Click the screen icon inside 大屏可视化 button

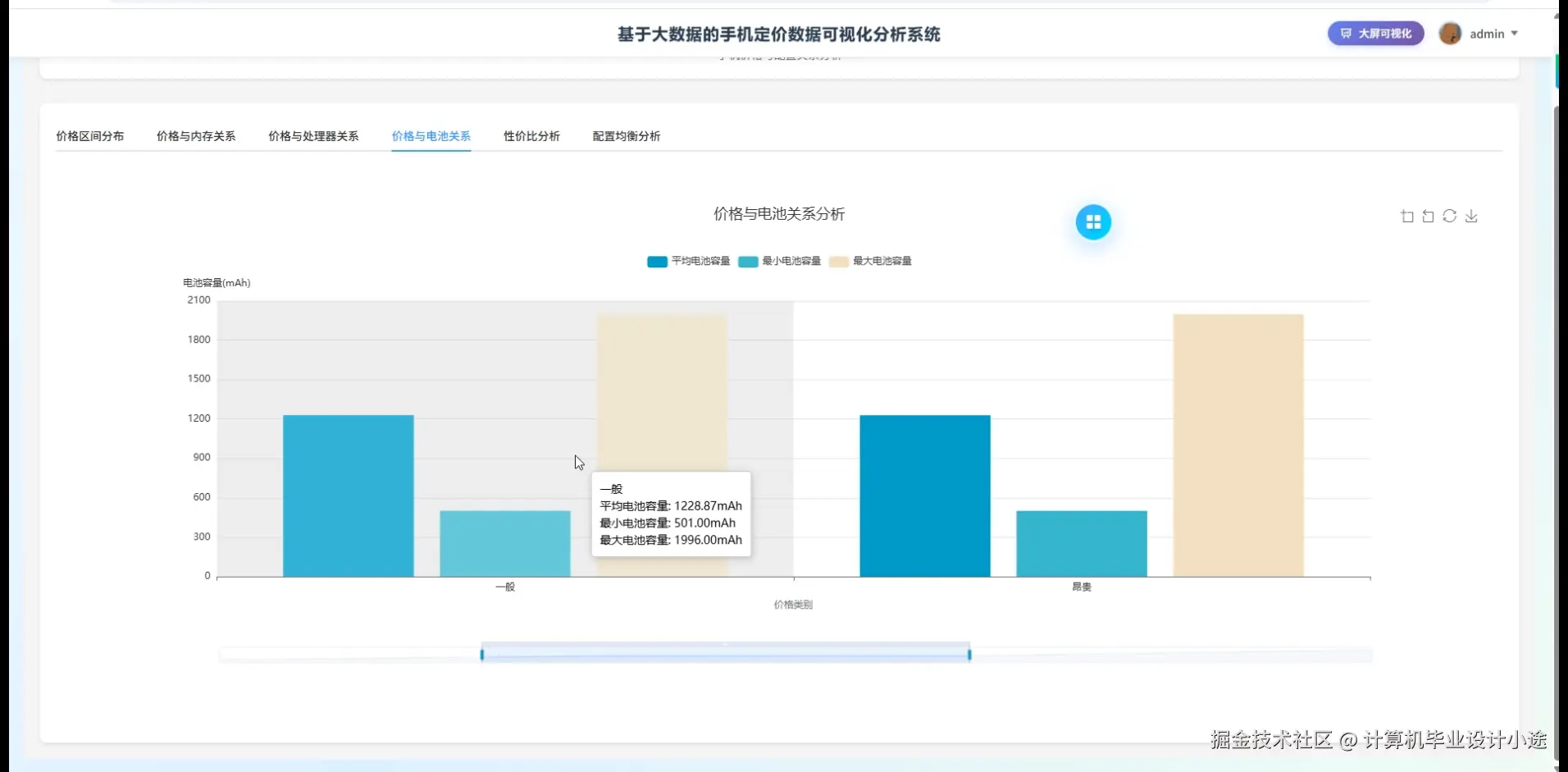1347,33
